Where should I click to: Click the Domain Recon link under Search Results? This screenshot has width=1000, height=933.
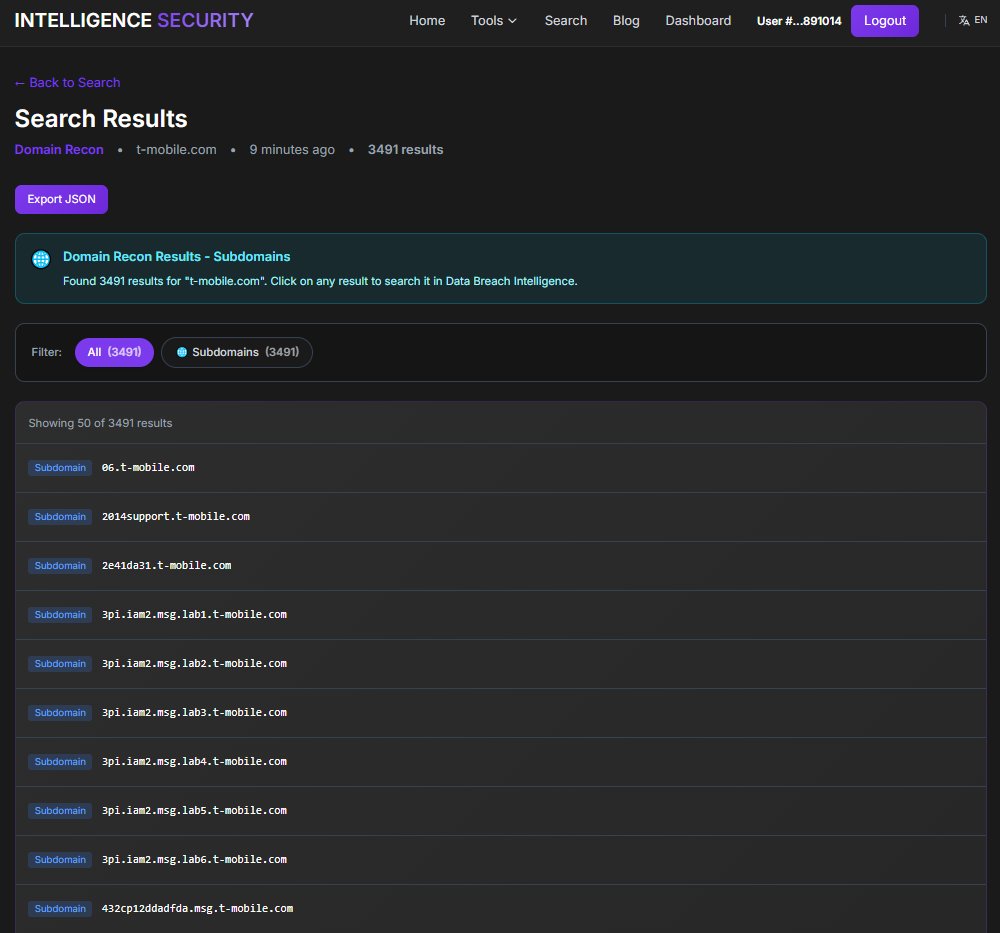coord(59,149)
